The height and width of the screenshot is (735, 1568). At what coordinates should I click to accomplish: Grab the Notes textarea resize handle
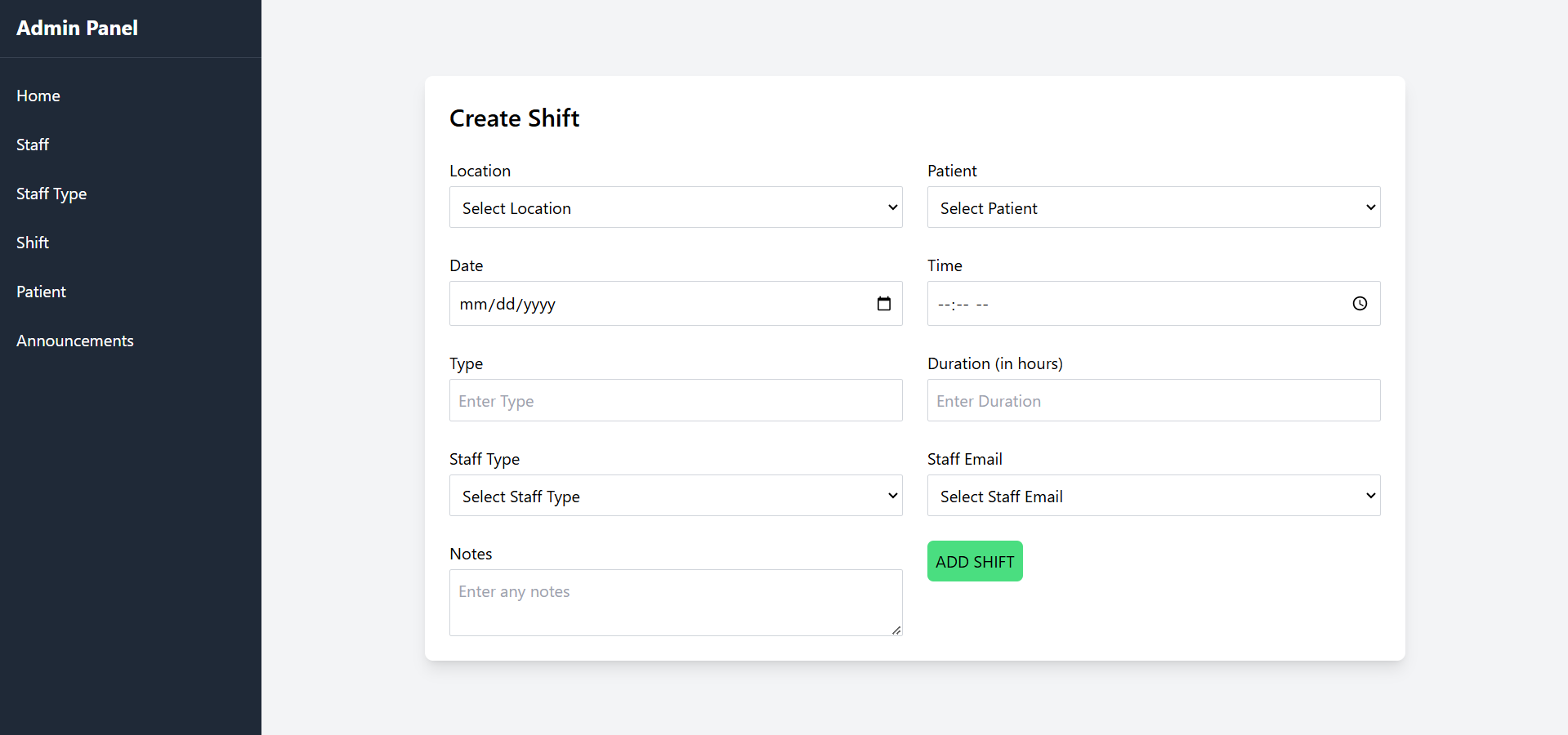point(896,630)
